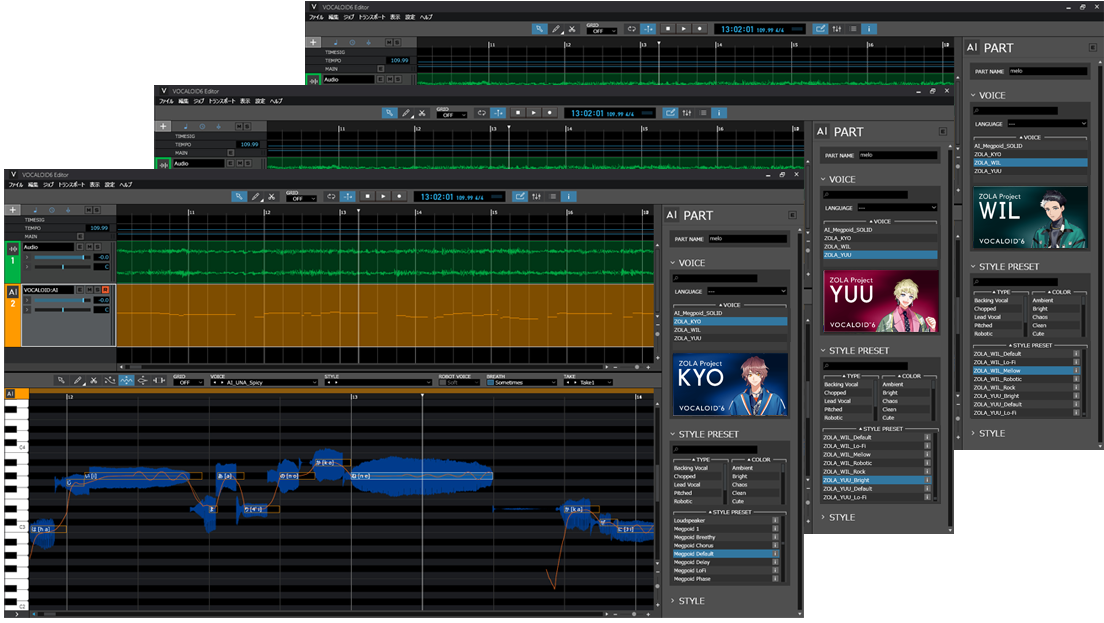Choose the Loudspeaker style preset

(725, 520)
